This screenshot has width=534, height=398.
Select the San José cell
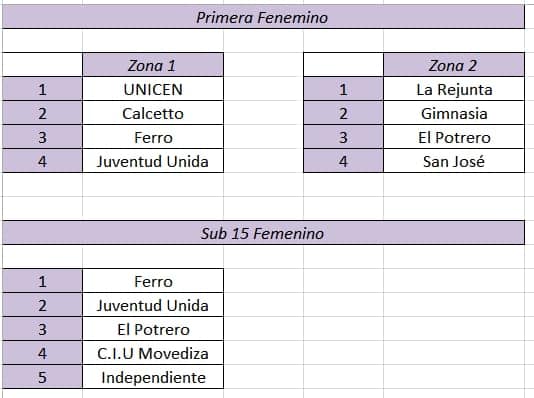454,161
